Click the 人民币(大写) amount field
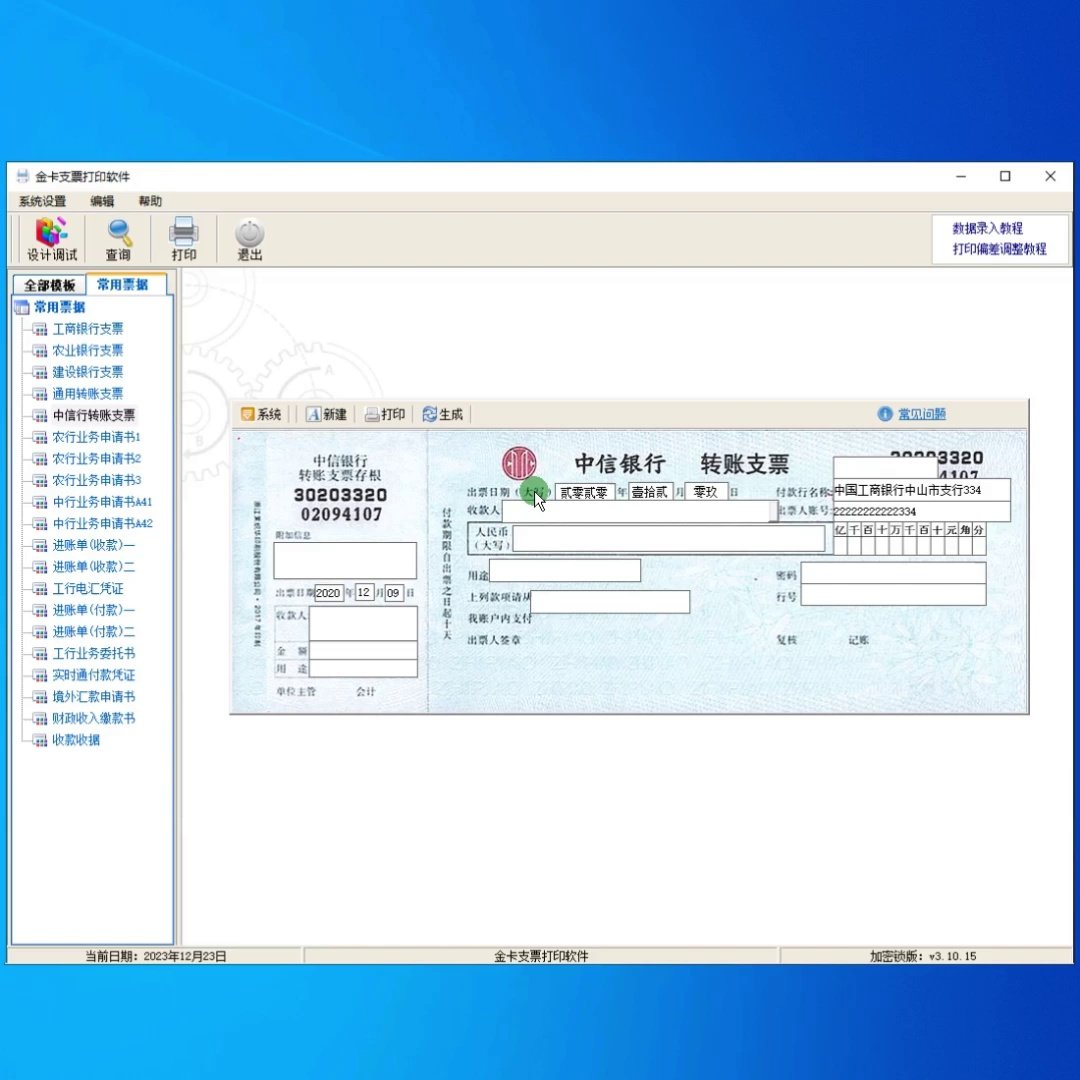The image size is (1080, 1080). click(x=668, y=538)
